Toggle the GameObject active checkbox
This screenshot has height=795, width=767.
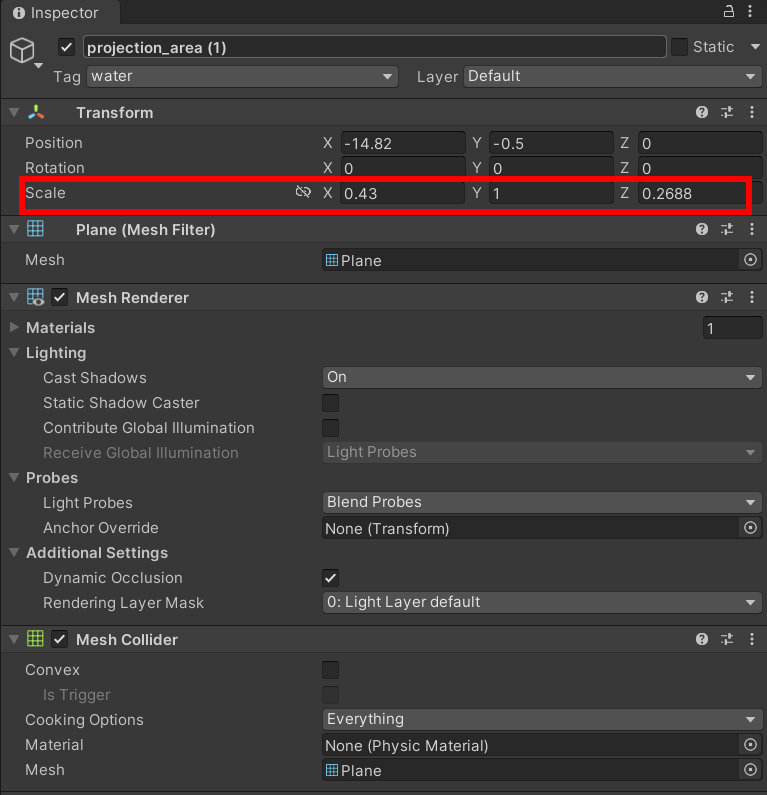coord(66,48)
